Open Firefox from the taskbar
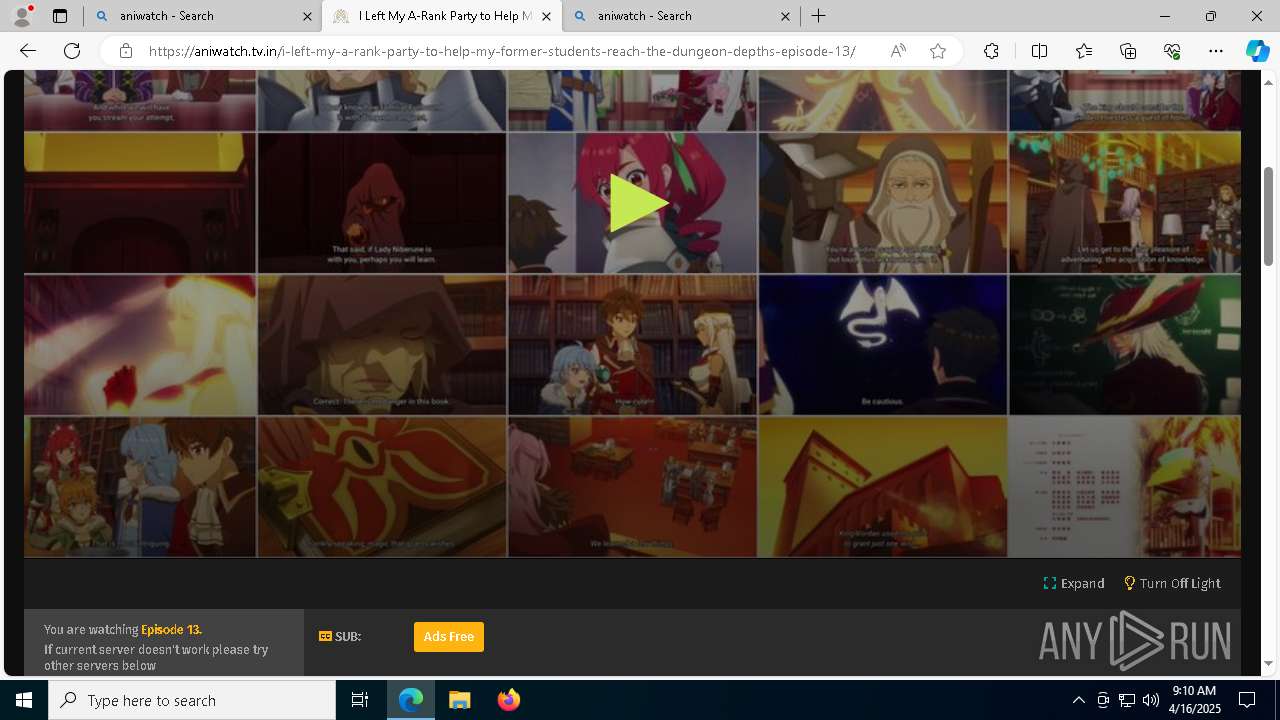Screen dimensions: 1280x720 (x=508, y=700)
